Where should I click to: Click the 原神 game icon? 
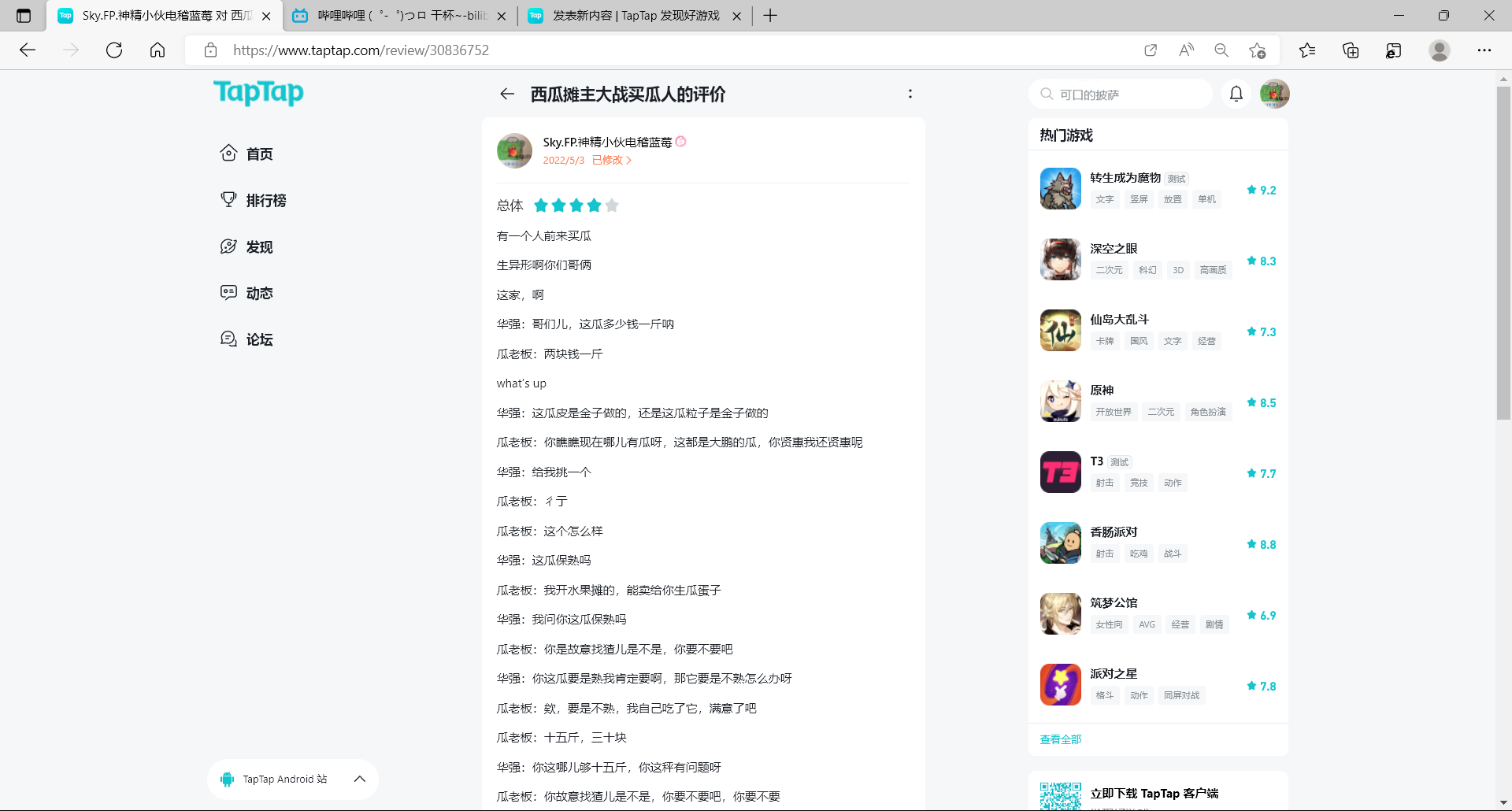click(1060, 402)
